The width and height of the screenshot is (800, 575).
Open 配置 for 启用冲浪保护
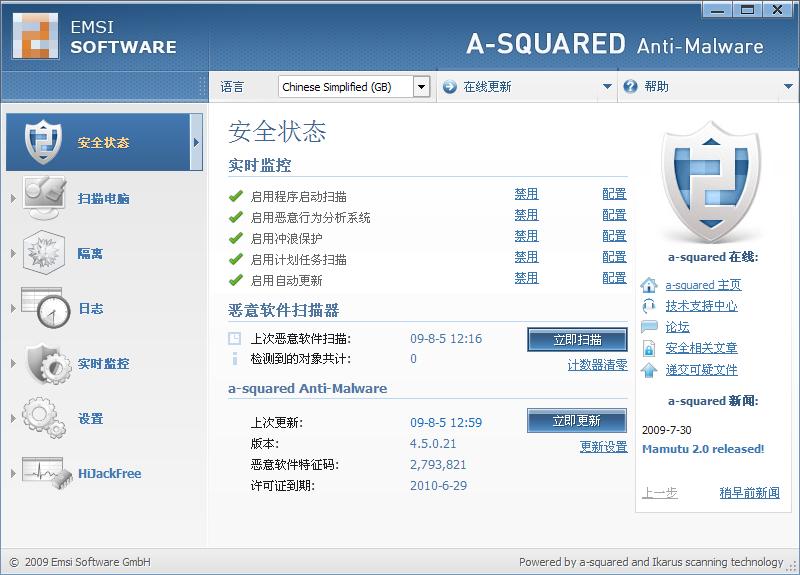coord(614,236)
